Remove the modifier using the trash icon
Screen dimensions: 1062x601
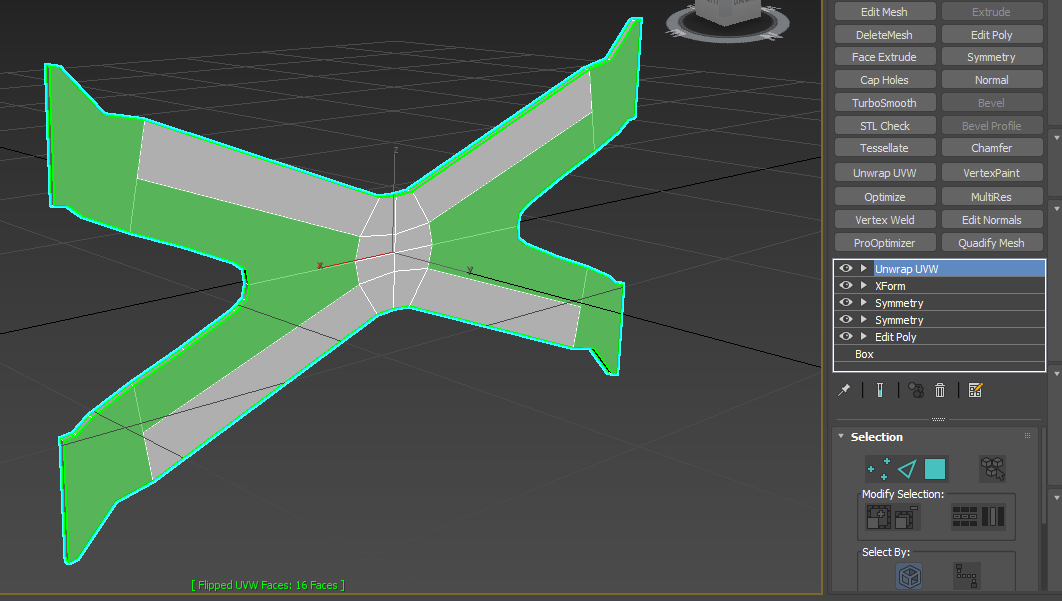tap(940, 390)
